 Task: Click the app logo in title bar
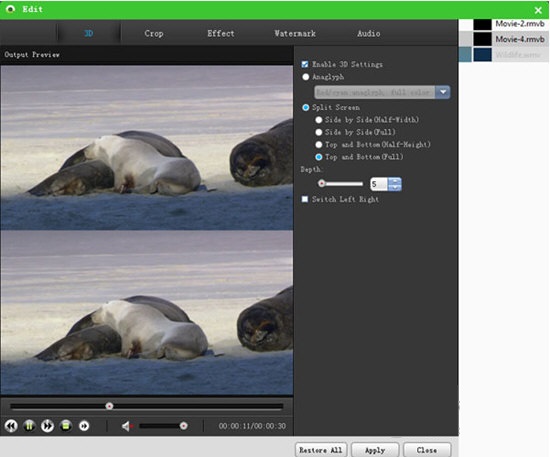(x=11, y=9)
